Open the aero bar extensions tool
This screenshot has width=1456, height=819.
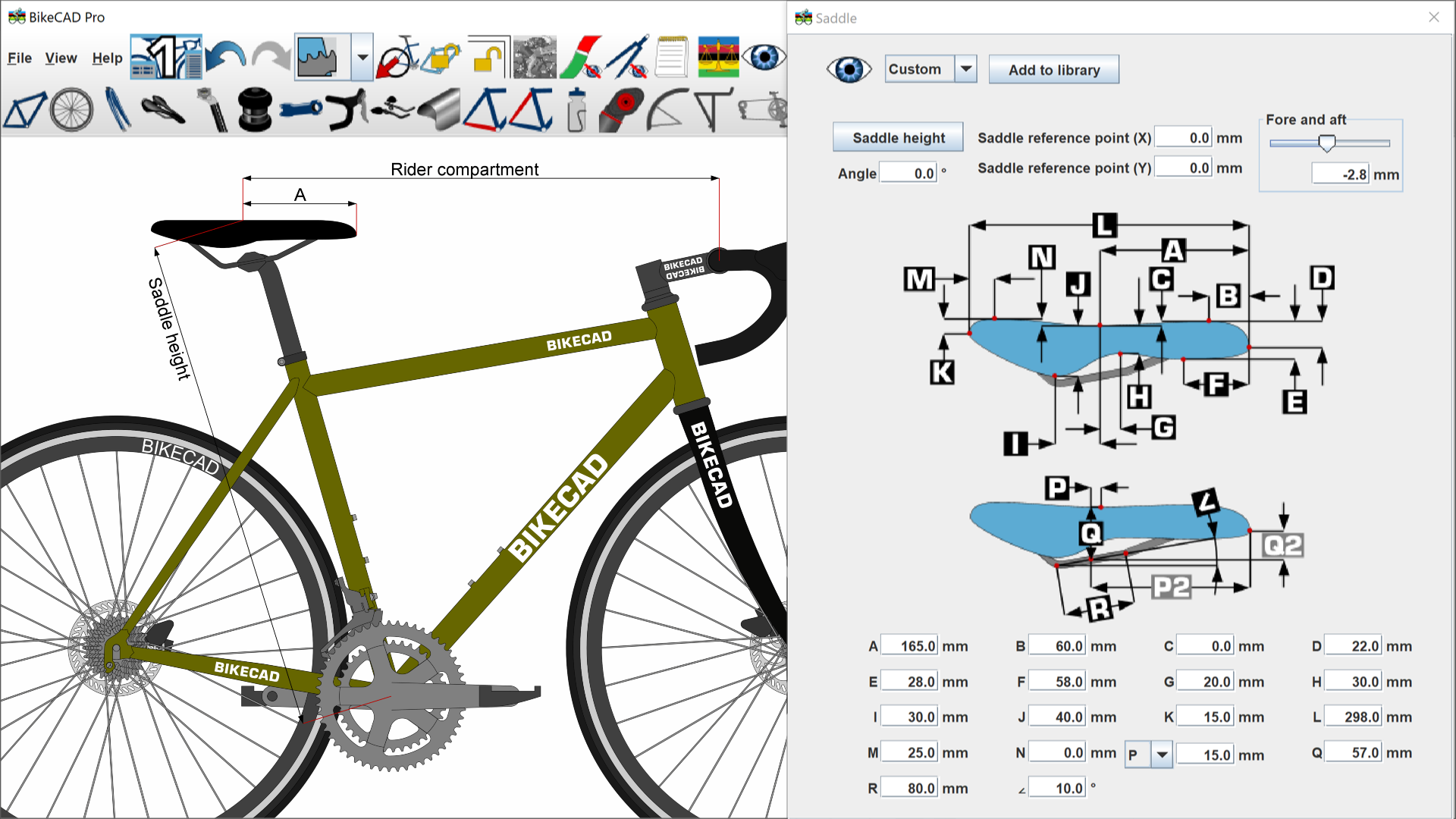pos(393,110)
